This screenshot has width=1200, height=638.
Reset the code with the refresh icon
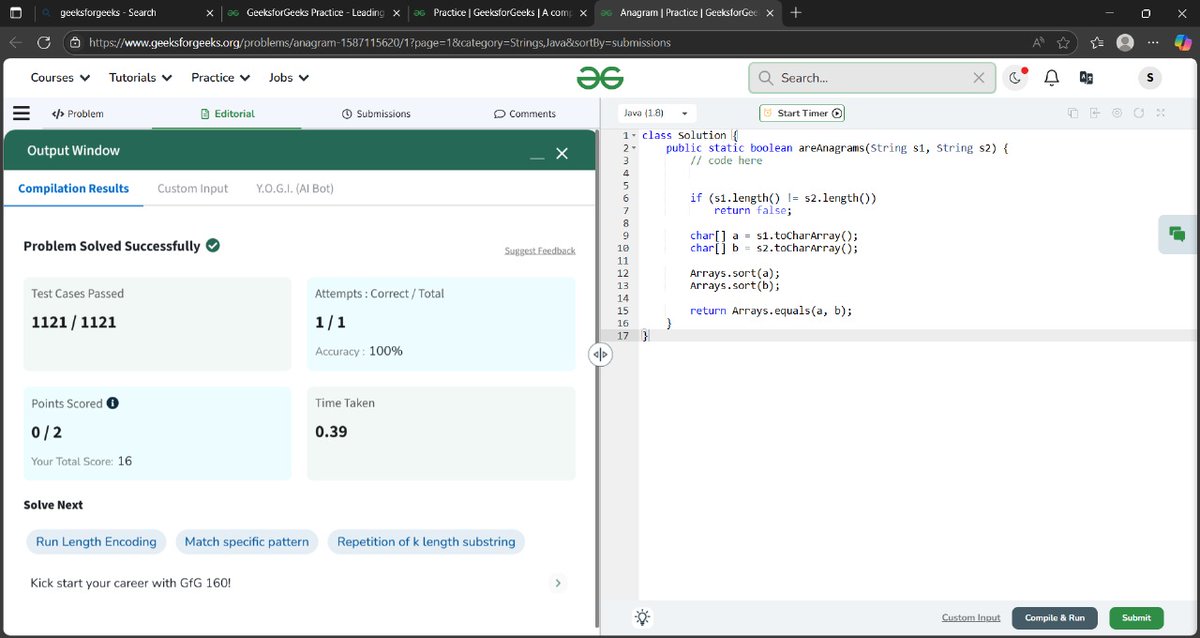(x=1139, y=113)
